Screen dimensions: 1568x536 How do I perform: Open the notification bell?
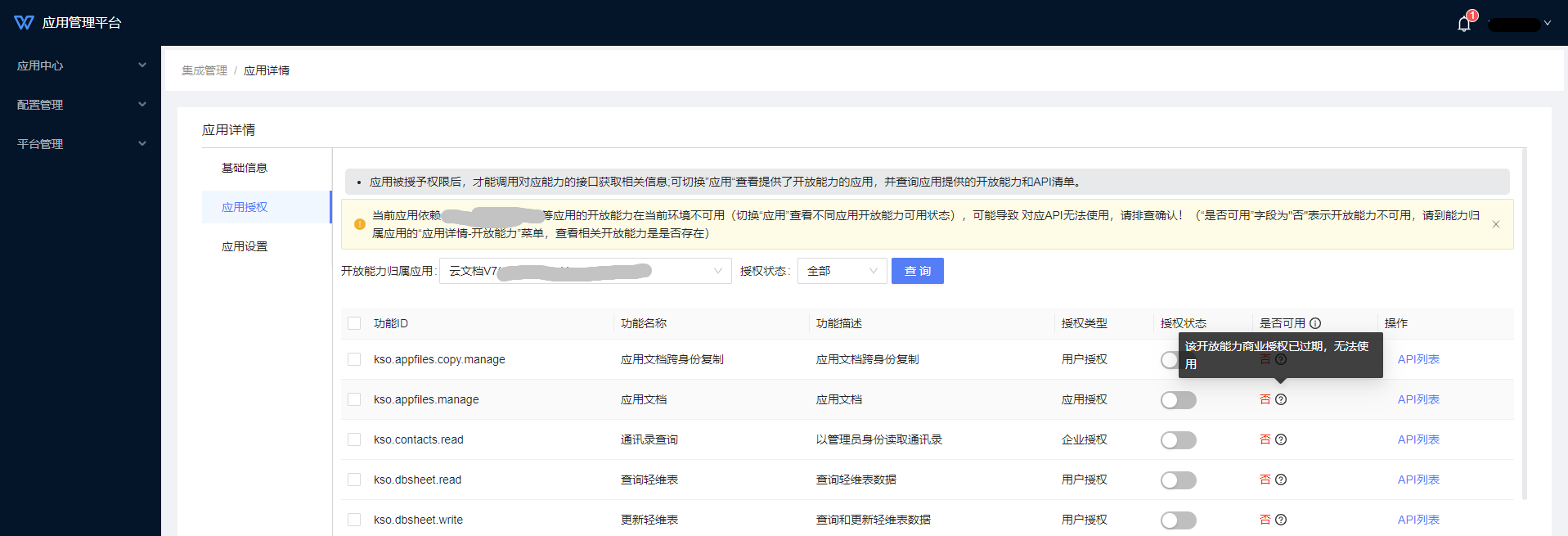[x=1464, y=24]
